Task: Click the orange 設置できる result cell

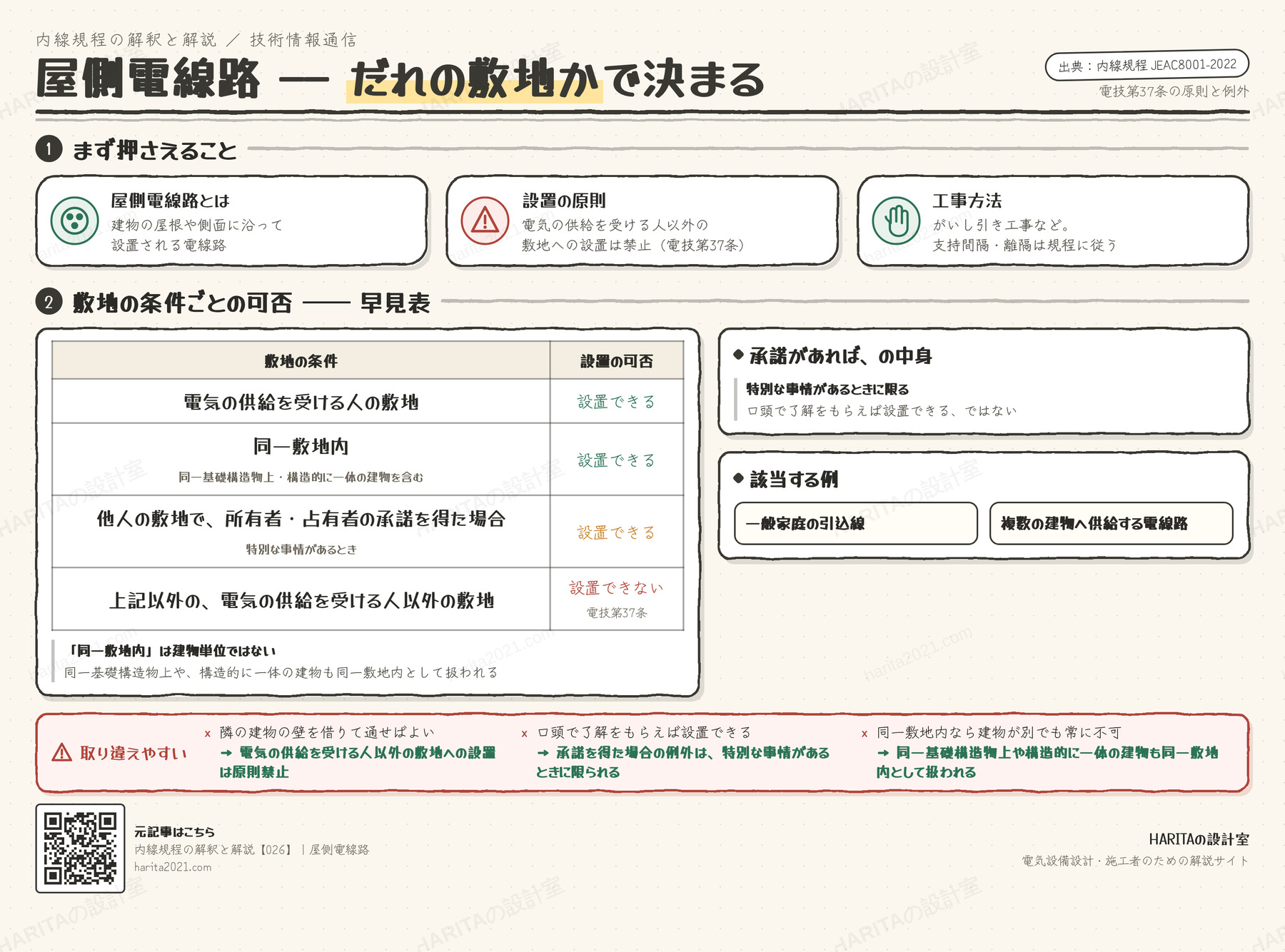Action: [x=617, y=532]
